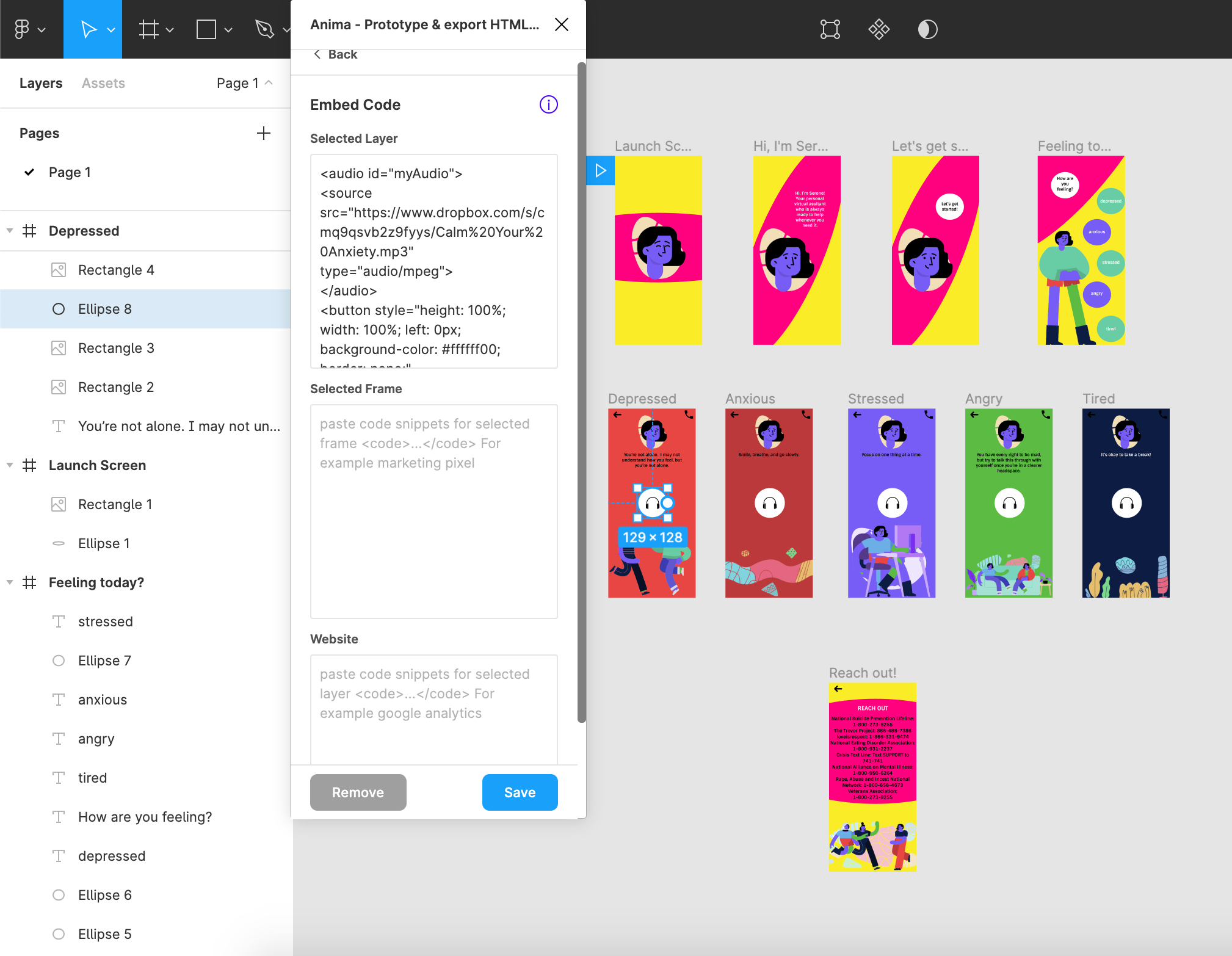The height and width of the screenshot is (956, 1232).
Task: Collapse the Launch Screen layer group
Action: (x=10, y=465)
